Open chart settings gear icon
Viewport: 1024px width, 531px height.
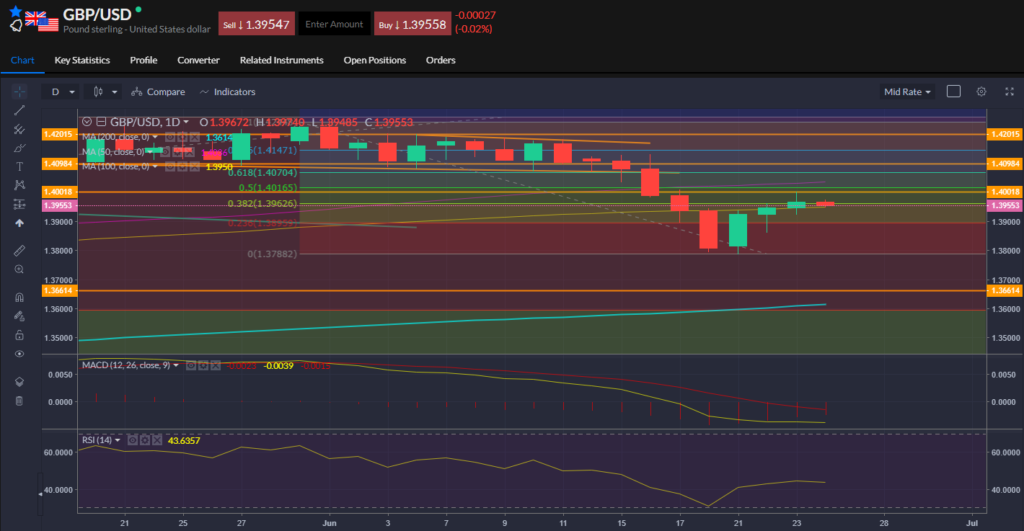pyautogui.click(x=981, y=91)
